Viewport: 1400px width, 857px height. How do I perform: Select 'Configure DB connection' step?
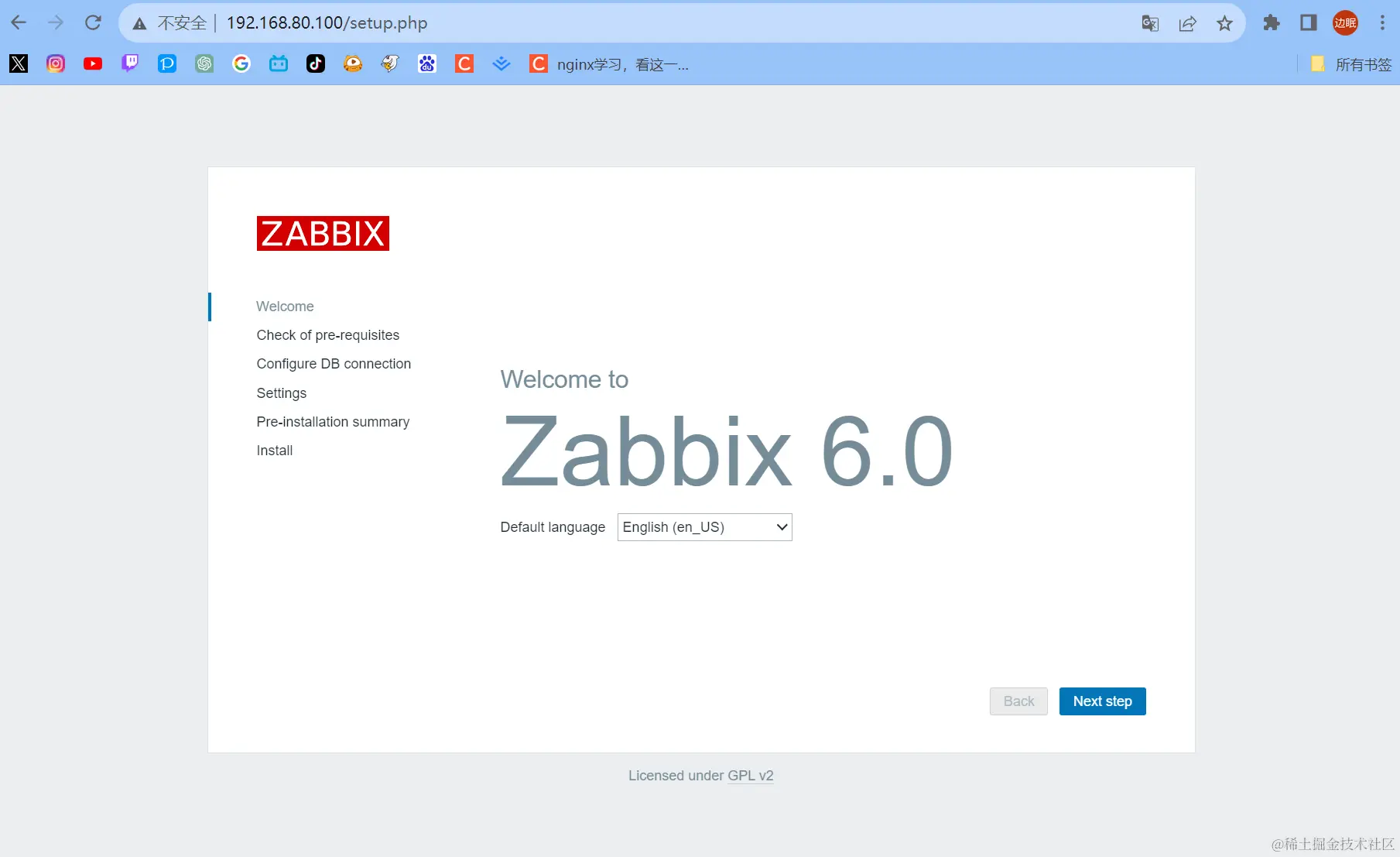(x=334, y=364)
